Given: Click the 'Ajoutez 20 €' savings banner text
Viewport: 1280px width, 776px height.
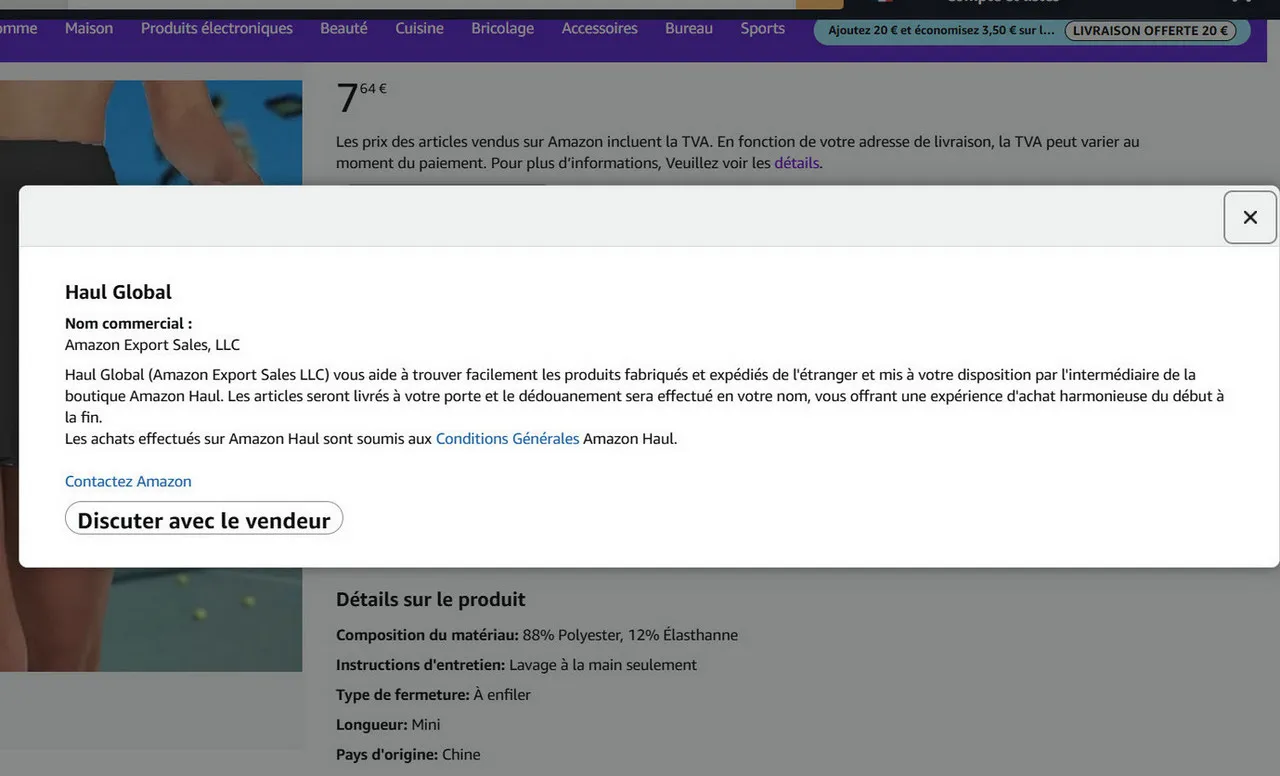Looking at the screenshot, I should 940,31.
